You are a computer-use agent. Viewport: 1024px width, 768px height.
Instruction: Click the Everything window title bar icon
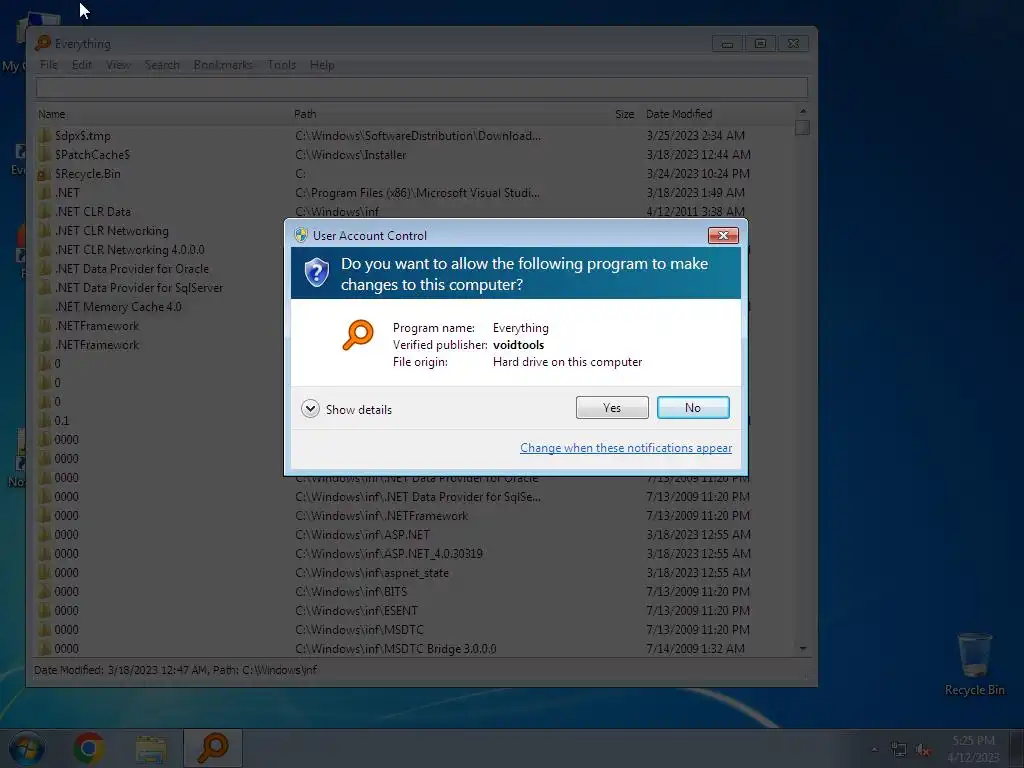tap(43, 43)
